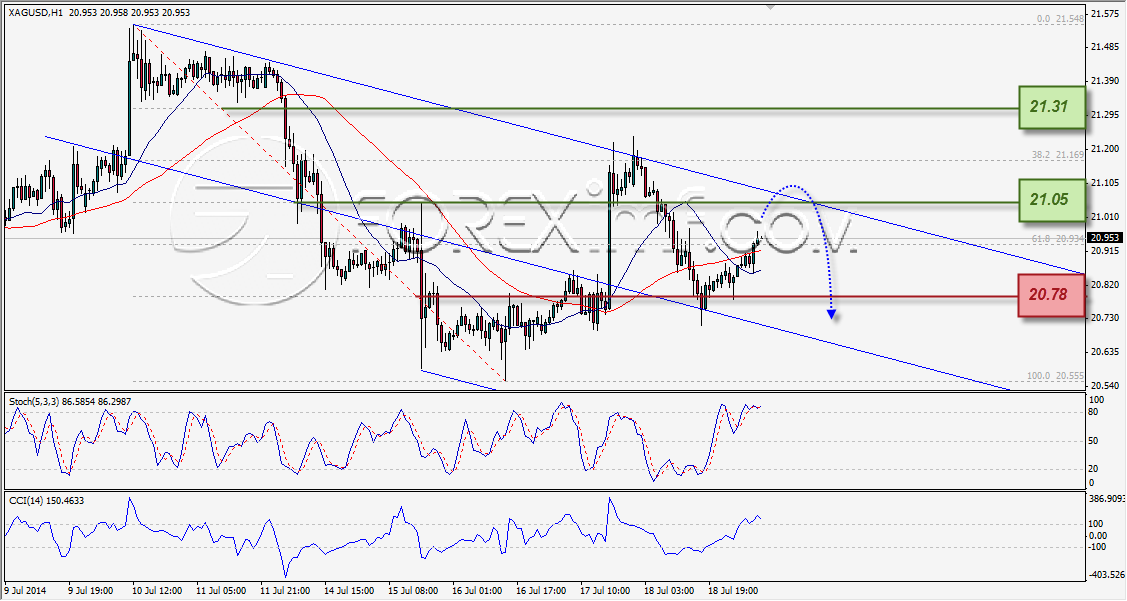Select the red 20.78 price level box
The height and width of the screenshot is (601, 1127).
point(1052,295)
